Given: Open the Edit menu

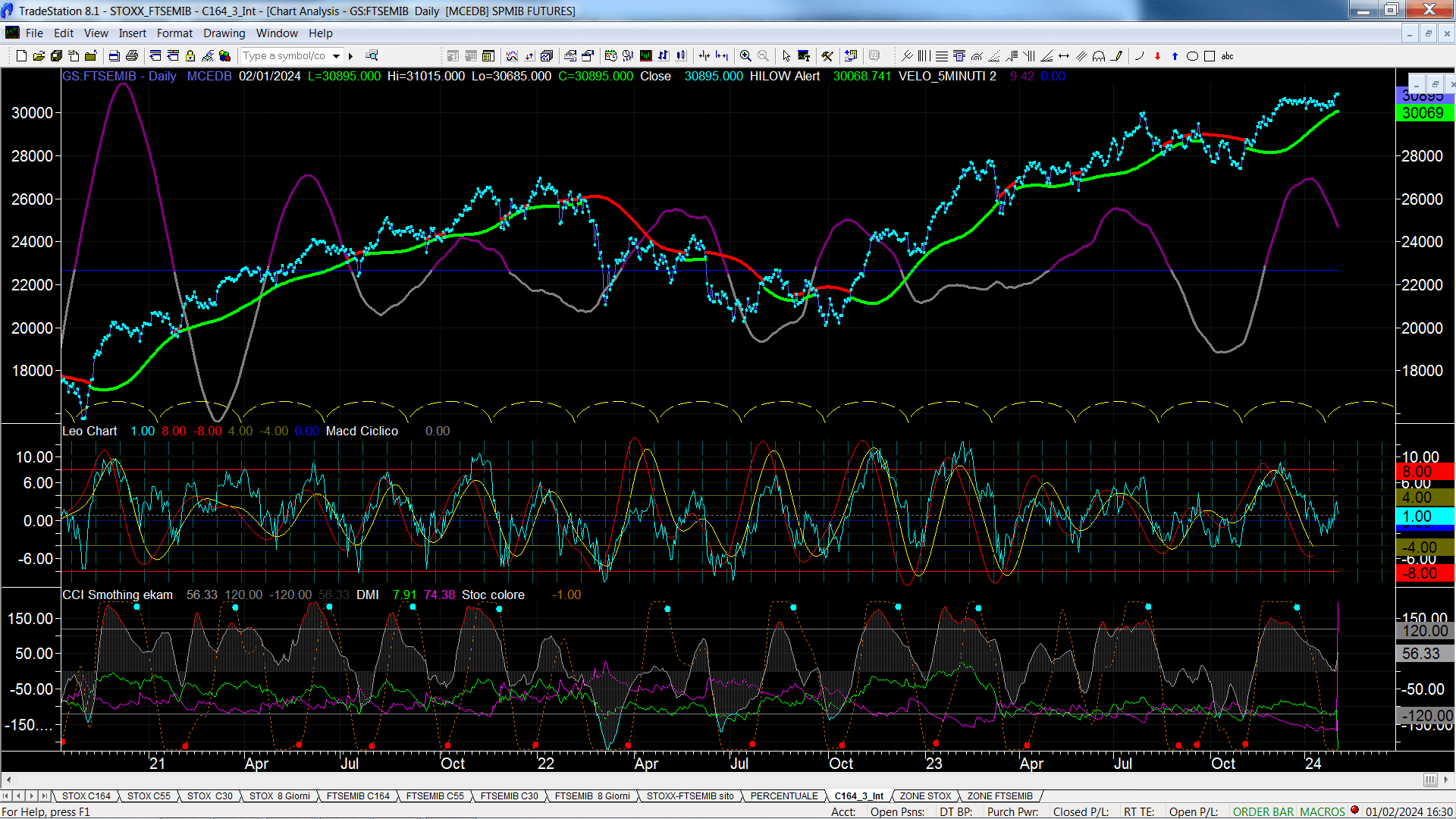Looking at the screenshot, I should pos(64,33).
